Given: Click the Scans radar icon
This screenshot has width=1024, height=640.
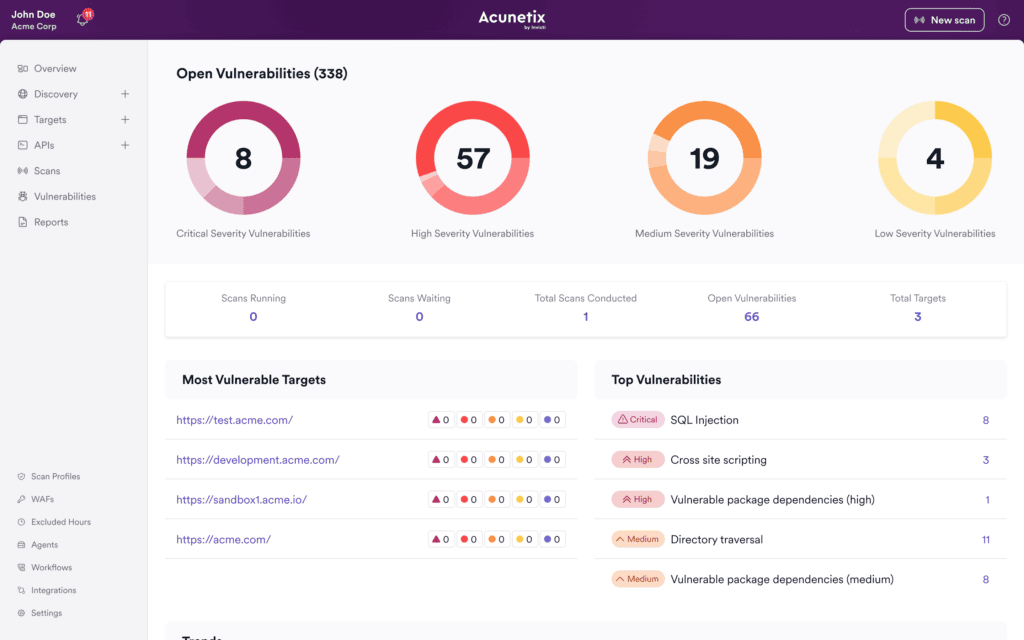Looking at the screenshot, I should 23,170.
